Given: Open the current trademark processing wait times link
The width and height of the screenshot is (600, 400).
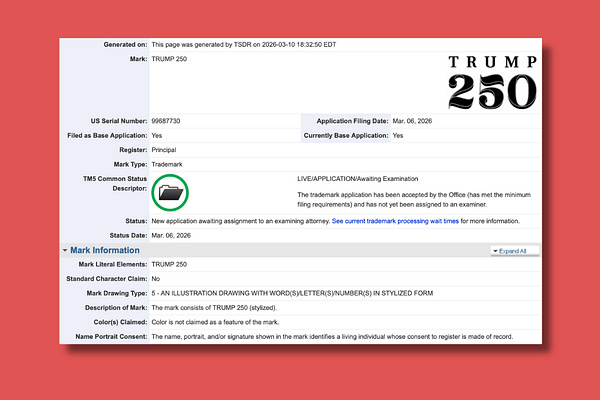Looking at the screenshot, I should tap(395, 221).
